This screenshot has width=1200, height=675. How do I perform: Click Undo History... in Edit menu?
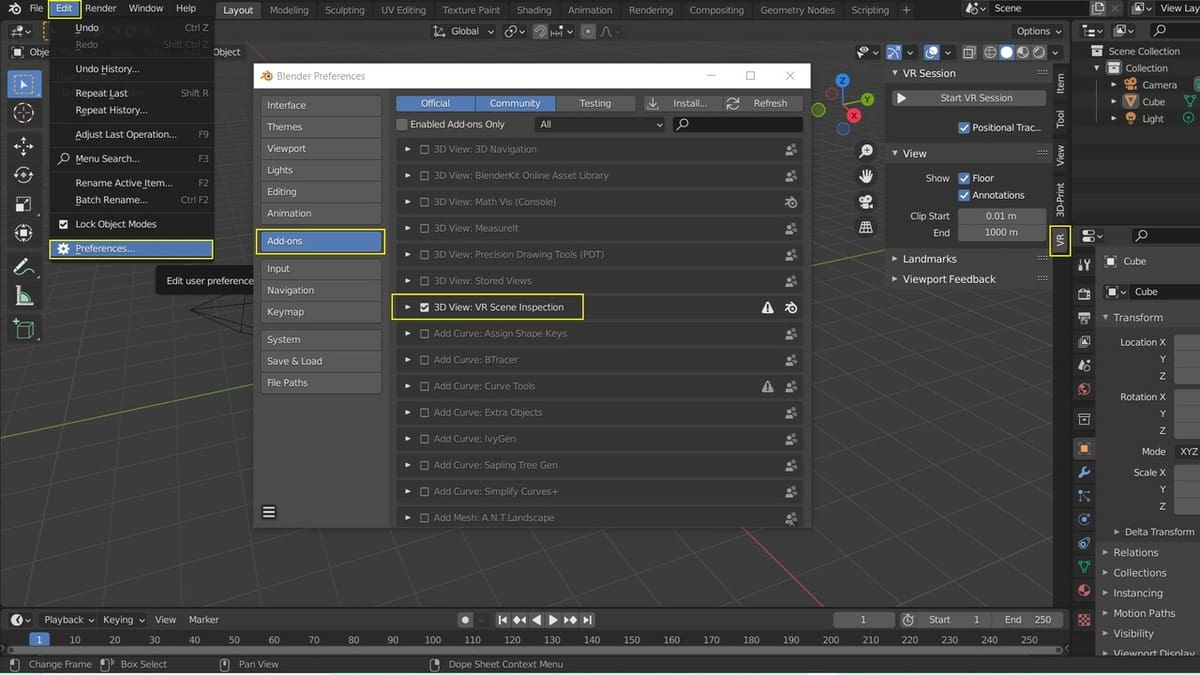pyautogui.click(x=107, y=69)
